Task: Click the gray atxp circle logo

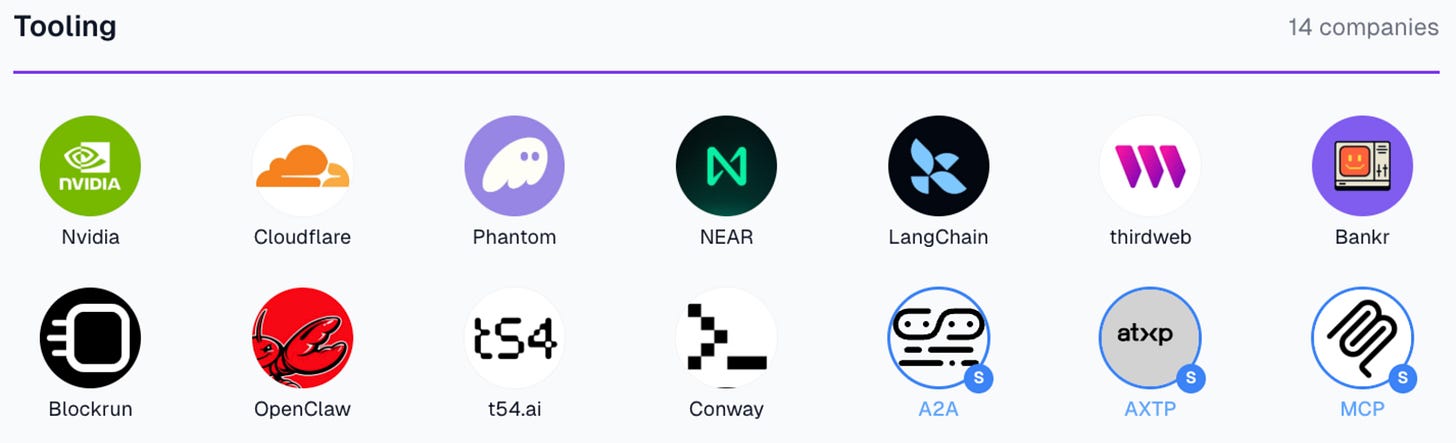Action: coord(1150,338)
